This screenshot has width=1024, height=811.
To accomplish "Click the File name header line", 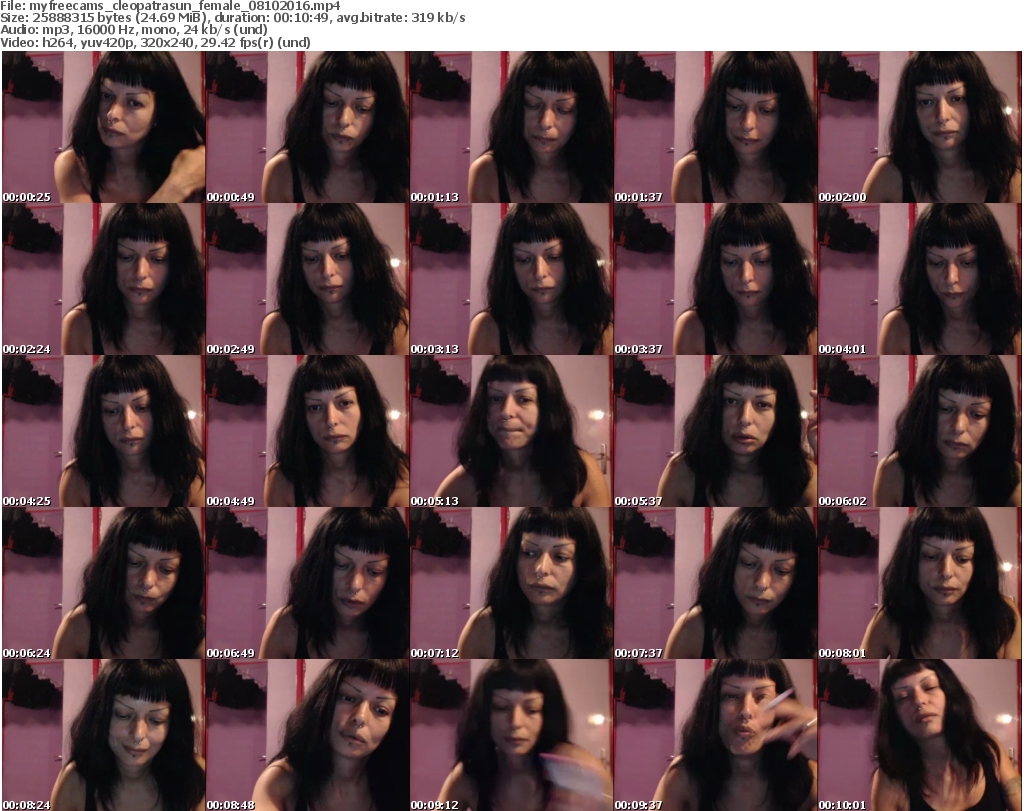I will click(x=170, y=6).
